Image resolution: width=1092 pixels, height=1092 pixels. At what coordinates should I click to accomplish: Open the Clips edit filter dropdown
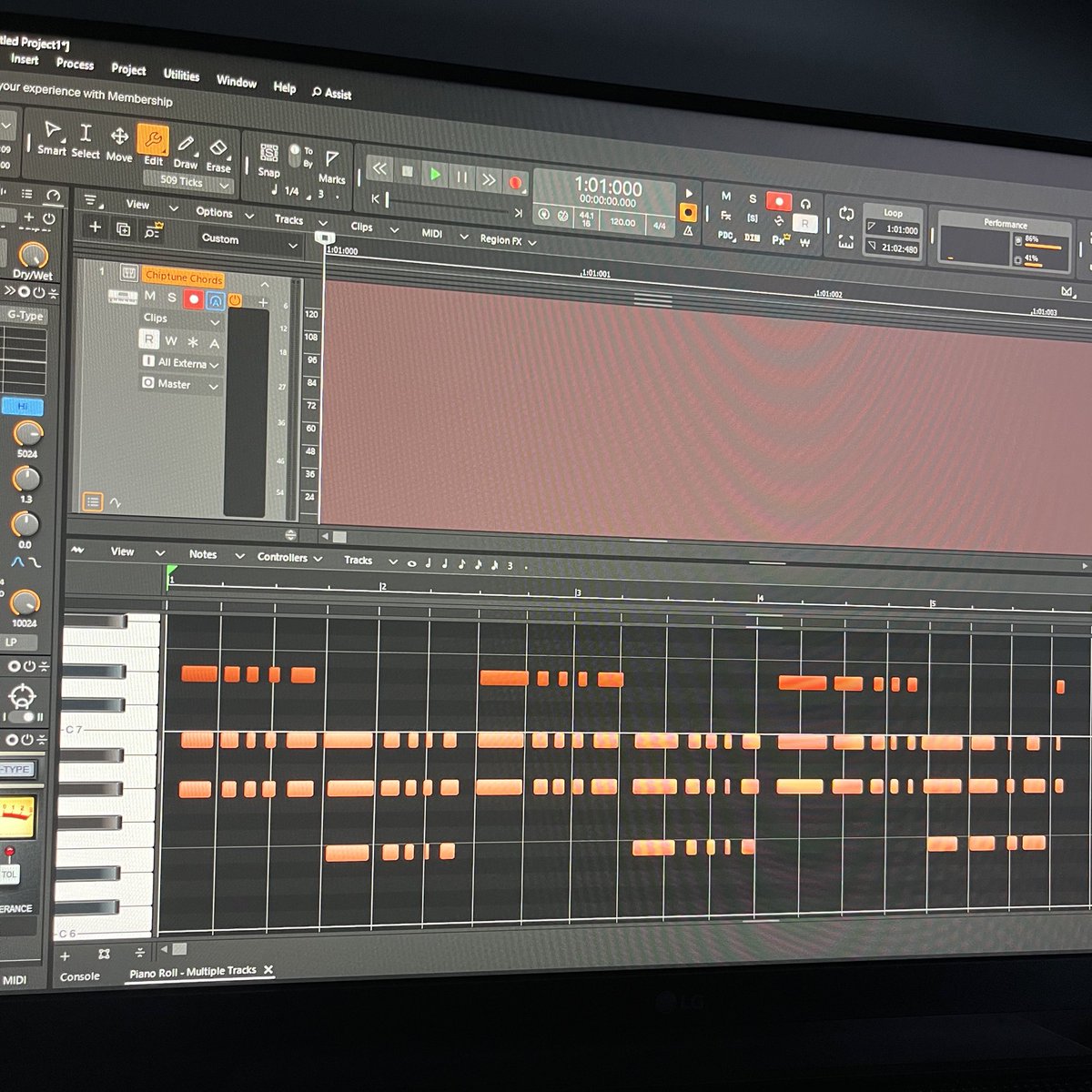pyautogui.click(x=180, y=319)
